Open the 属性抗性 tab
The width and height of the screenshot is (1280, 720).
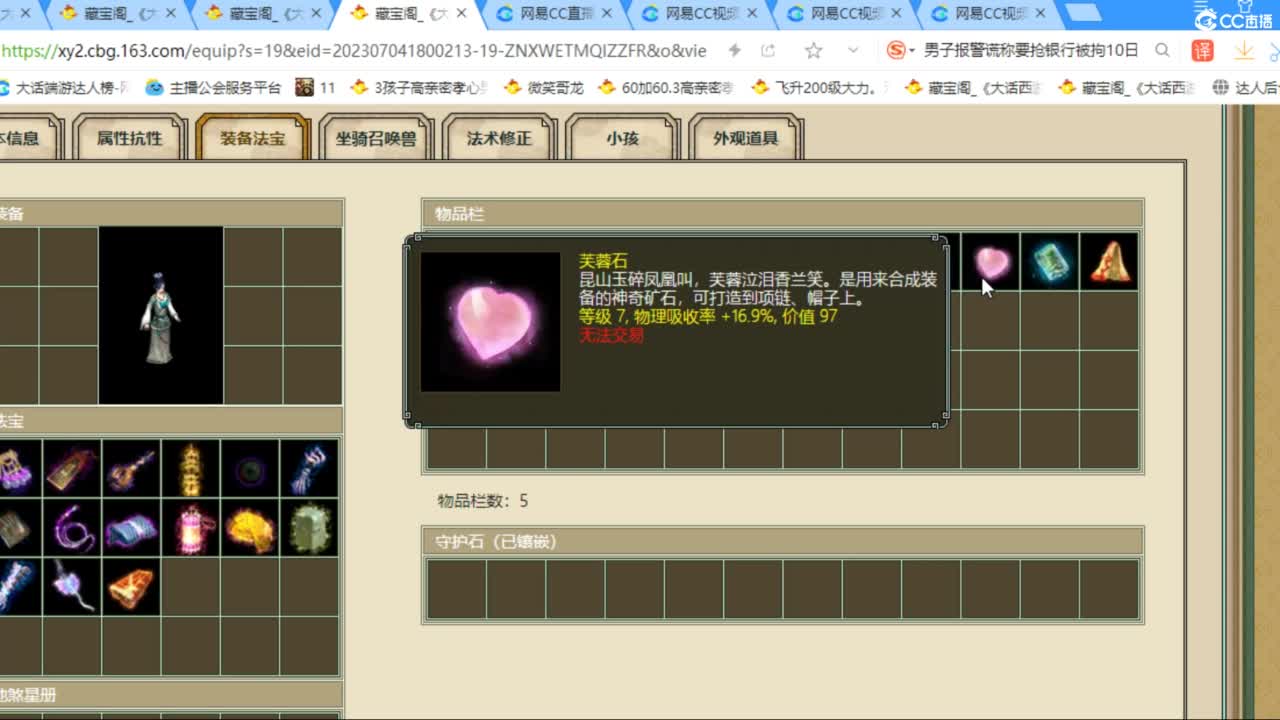pos(129,138)
